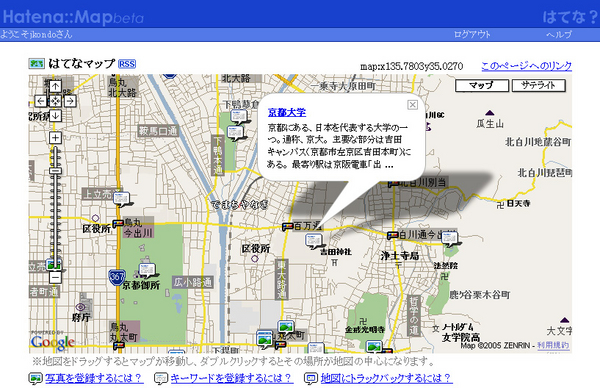Zoom in with the plus button

click(55, 138)
